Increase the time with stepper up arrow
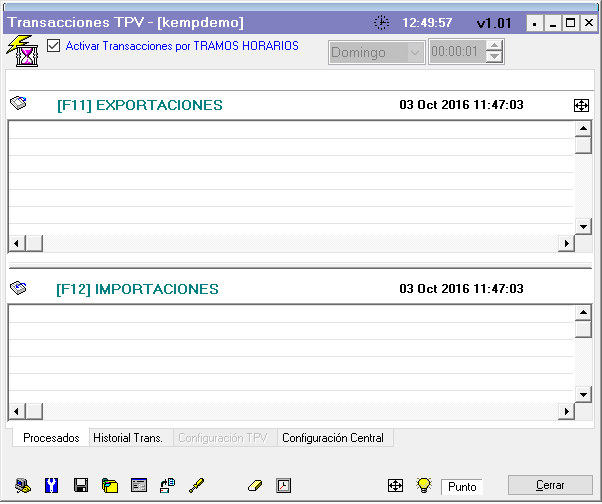602x504 pixels. pos(494,47)
